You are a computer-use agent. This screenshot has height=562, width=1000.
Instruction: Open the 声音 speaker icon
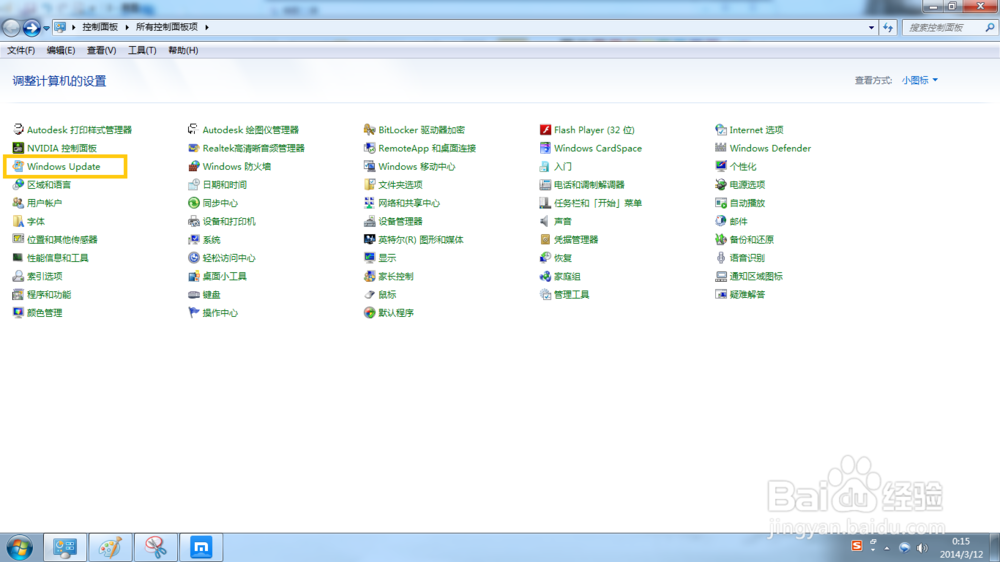pyautogui.click(x=545, y=221)
